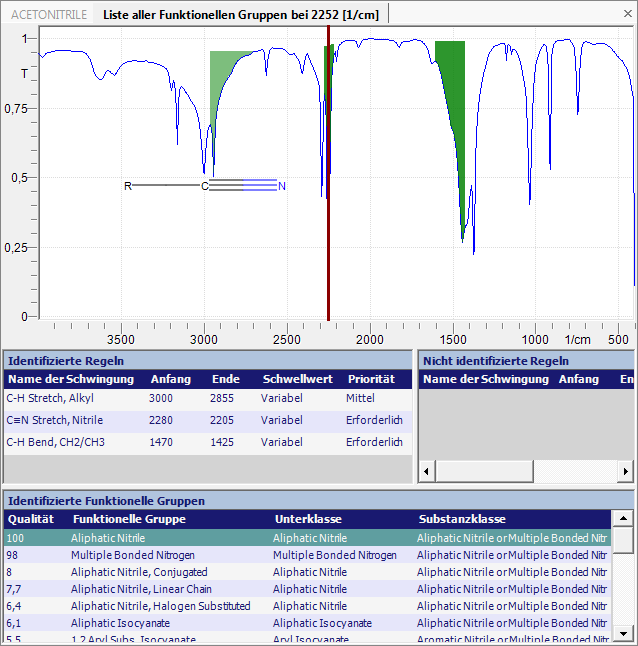
Task: Click the functional groups list scroll-up arrow
Action: click(x=622, y=519)
